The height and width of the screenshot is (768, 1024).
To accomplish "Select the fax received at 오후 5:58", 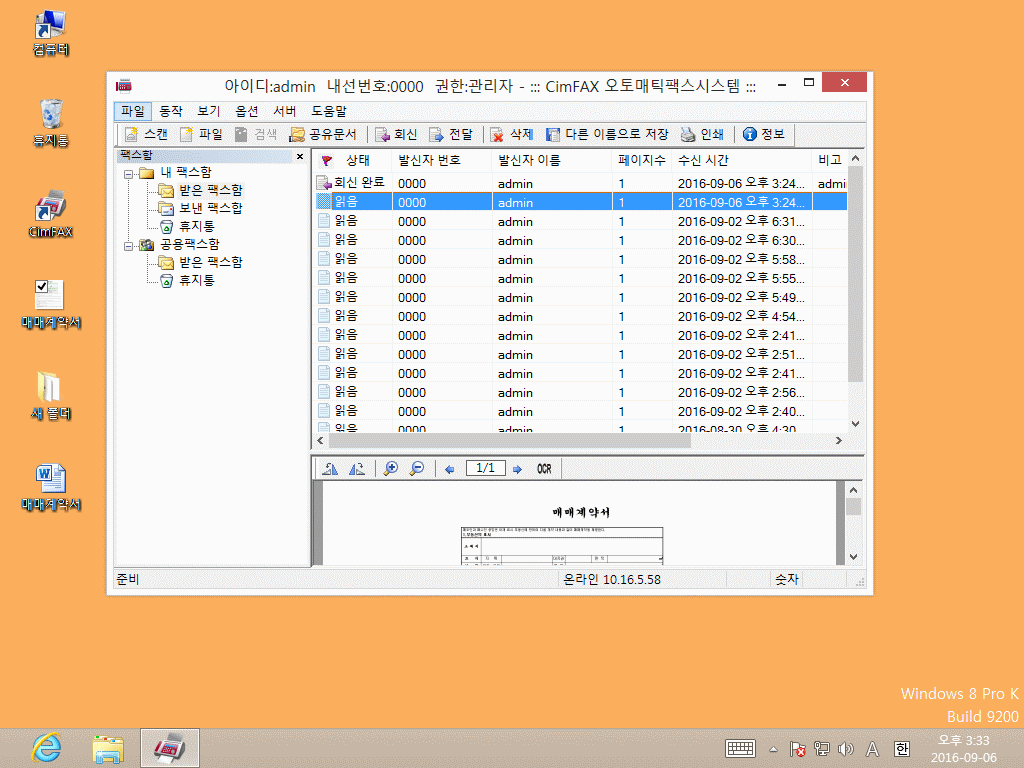I will pos(581,259).
